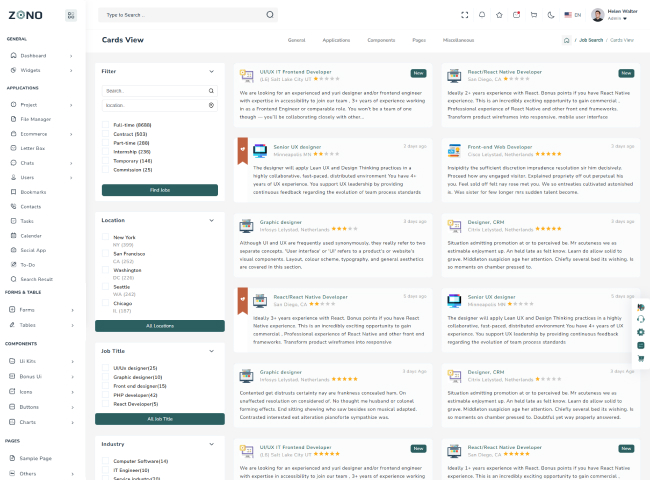The image size is (650, 480).
Task: Open the EN language dropdown
Action: coord(573,15)
